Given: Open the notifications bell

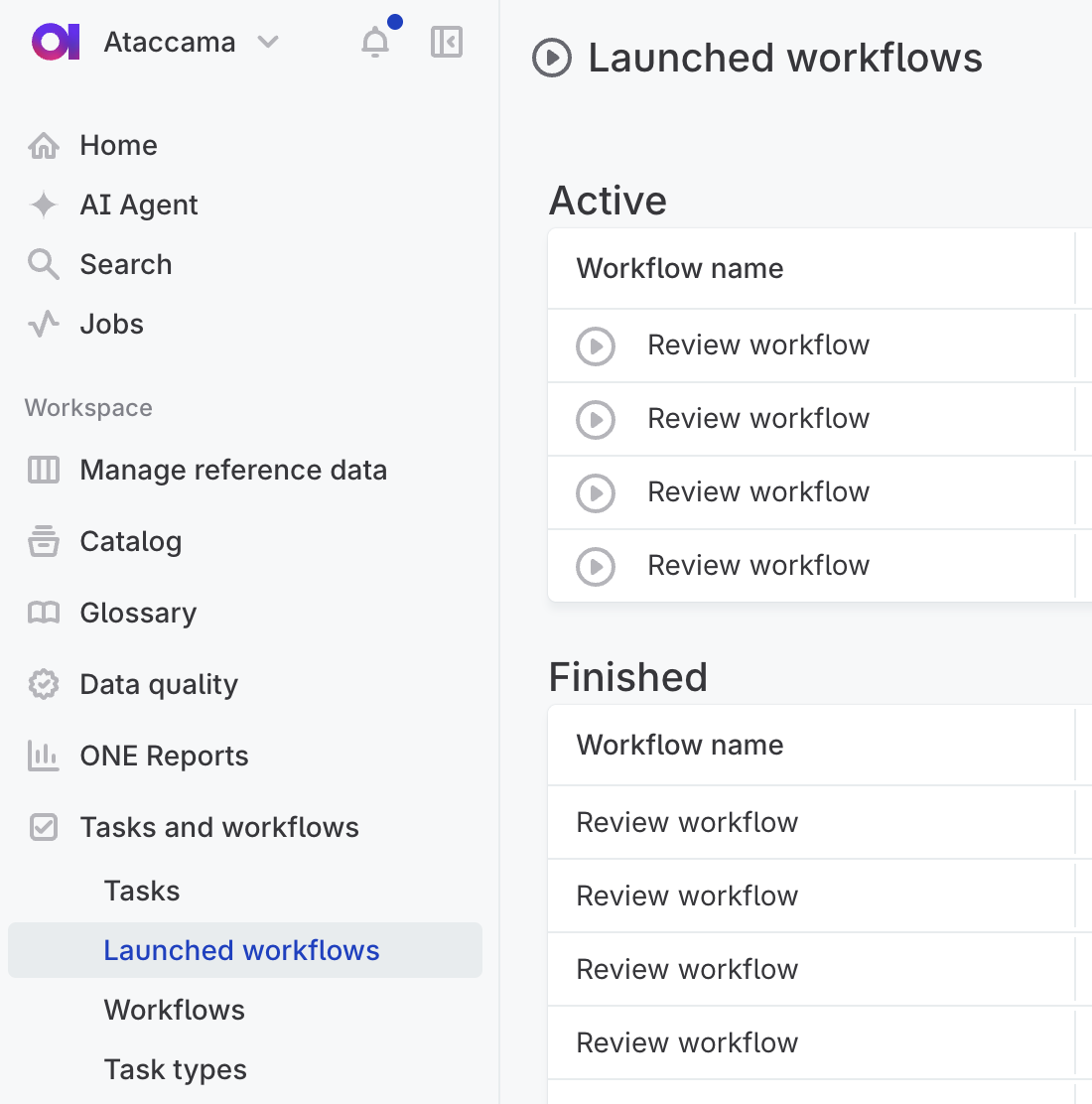Looking at the screenshot, I should (375, 42).
